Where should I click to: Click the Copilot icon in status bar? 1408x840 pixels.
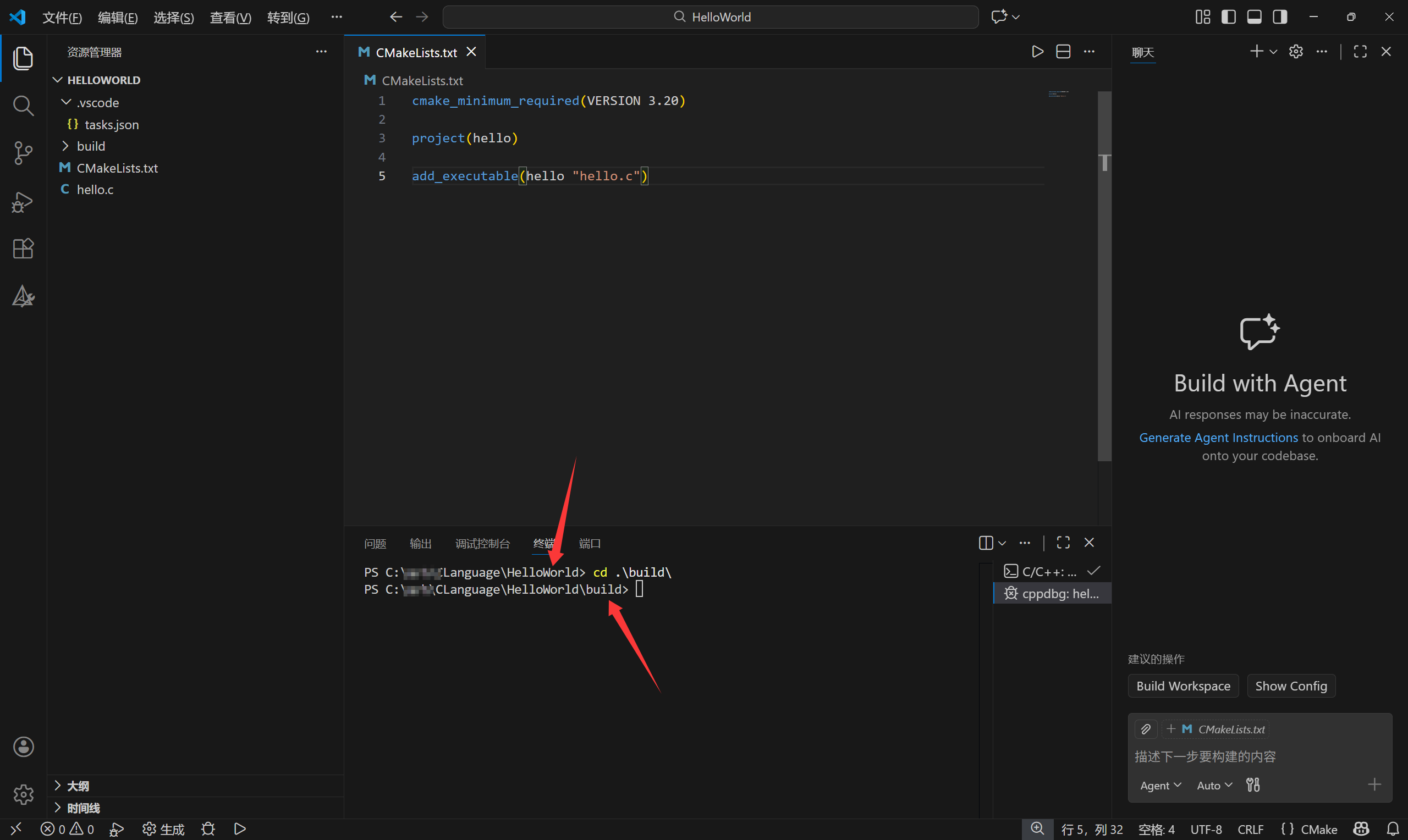(x=1361, y=828)
